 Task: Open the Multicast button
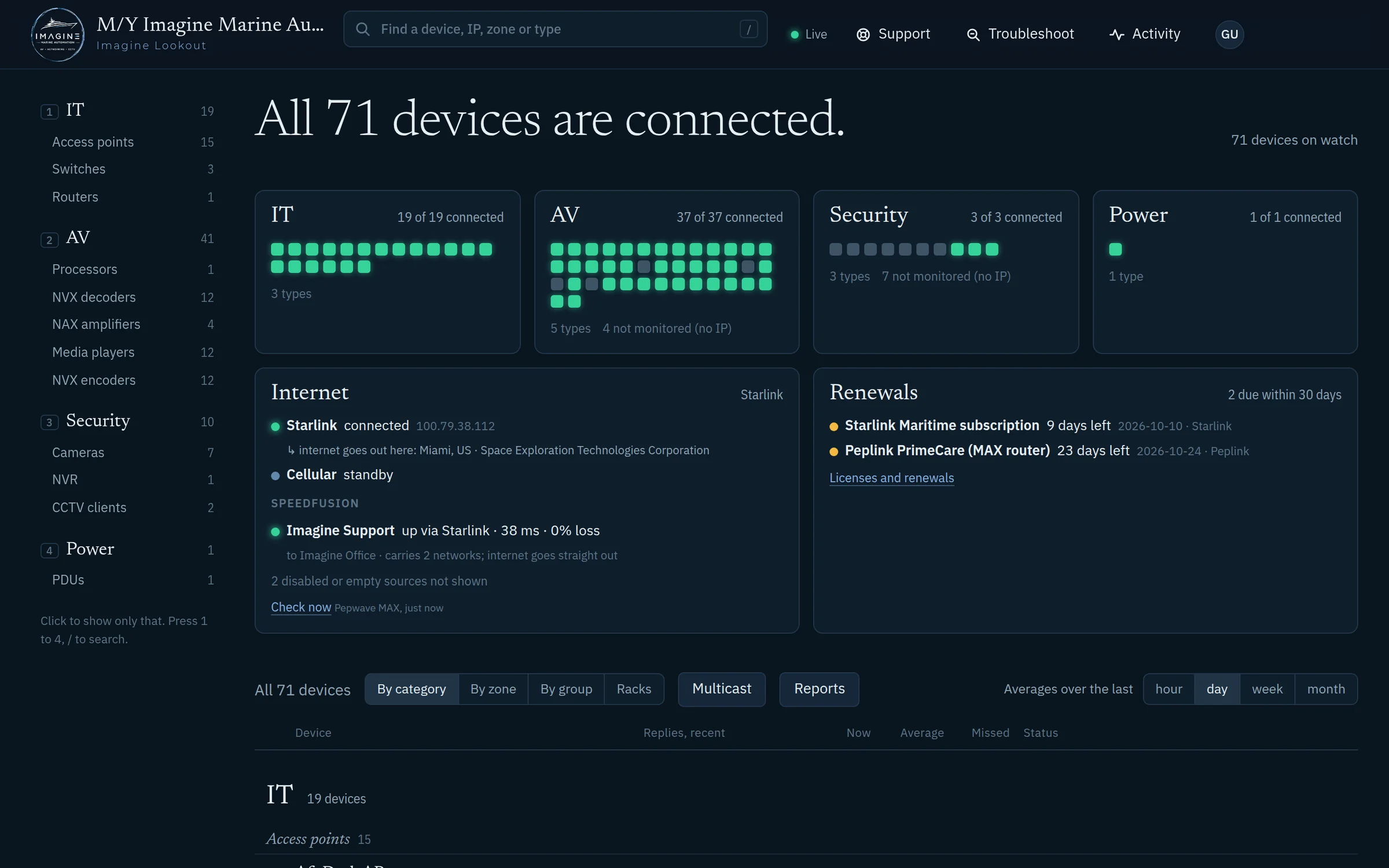722,689
